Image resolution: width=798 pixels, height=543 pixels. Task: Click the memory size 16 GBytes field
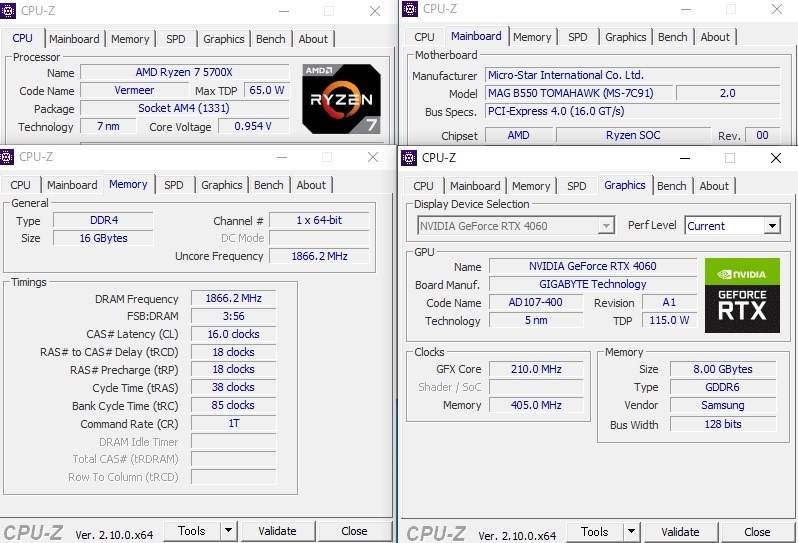pos(103,238)
